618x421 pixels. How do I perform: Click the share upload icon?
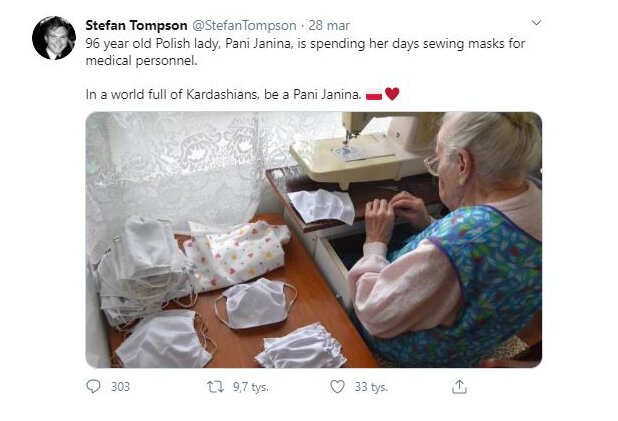click(459, 386)
